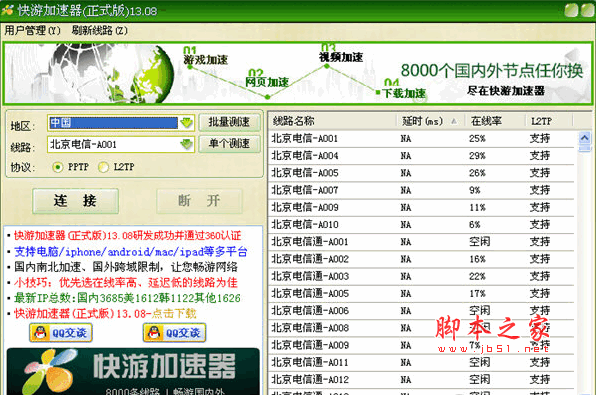The height and width of the screenshot is (395, 596).
Task: Select route 北京电信-A001 in list
Action: [421, 139]
